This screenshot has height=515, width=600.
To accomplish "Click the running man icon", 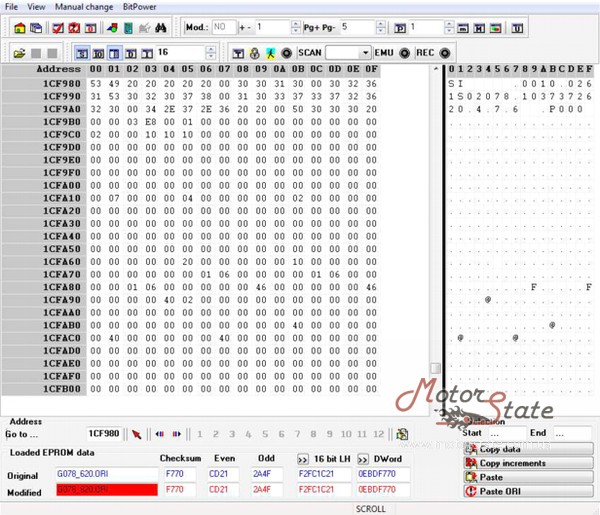I will tap(271, 54).
